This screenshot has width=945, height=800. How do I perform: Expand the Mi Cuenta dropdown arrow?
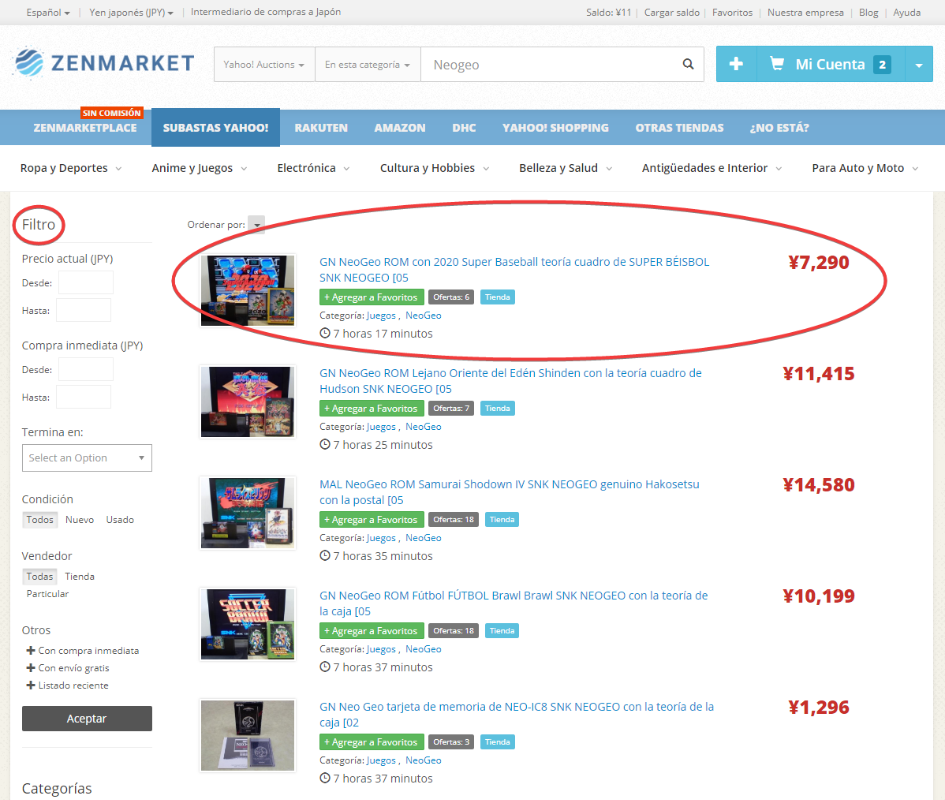pos(918,64)
